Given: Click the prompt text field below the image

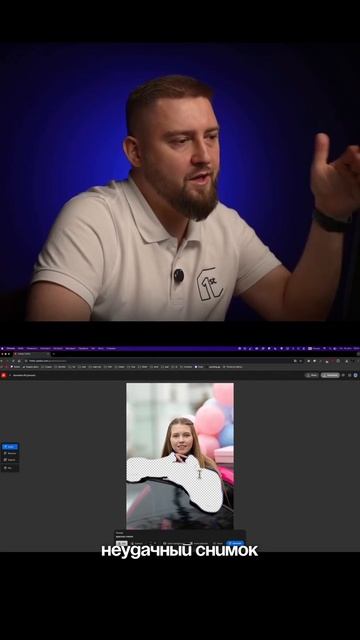Looking at the screenshot, I should pos(180,535).
